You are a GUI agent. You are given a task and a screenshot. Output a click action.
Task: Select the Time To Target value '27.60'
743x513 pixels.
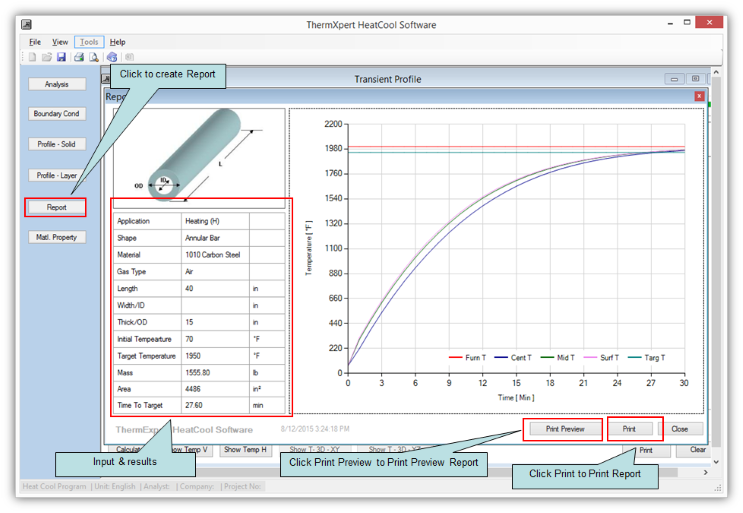click(215, 405)
